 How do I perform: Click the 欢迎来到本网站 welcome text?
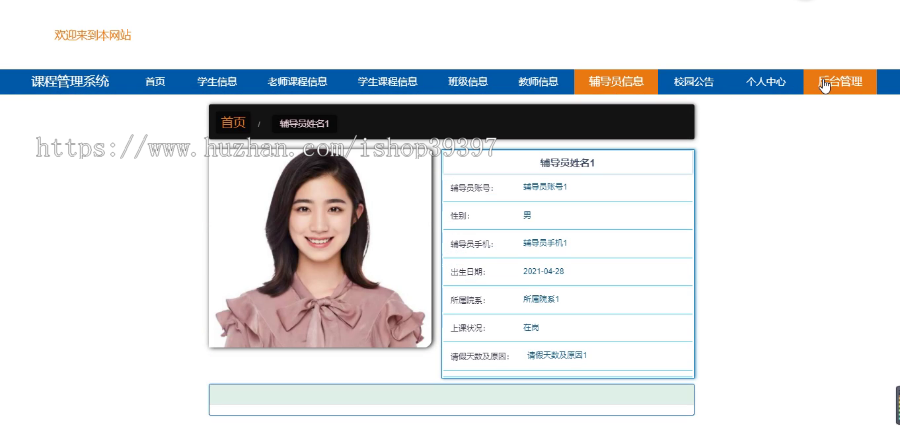93,35
